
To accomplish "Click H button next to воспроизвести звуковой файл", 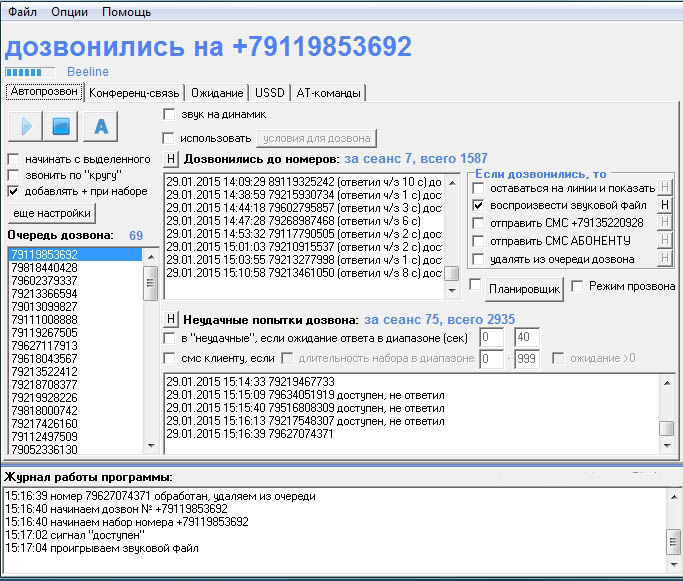I will pos(665,205).
